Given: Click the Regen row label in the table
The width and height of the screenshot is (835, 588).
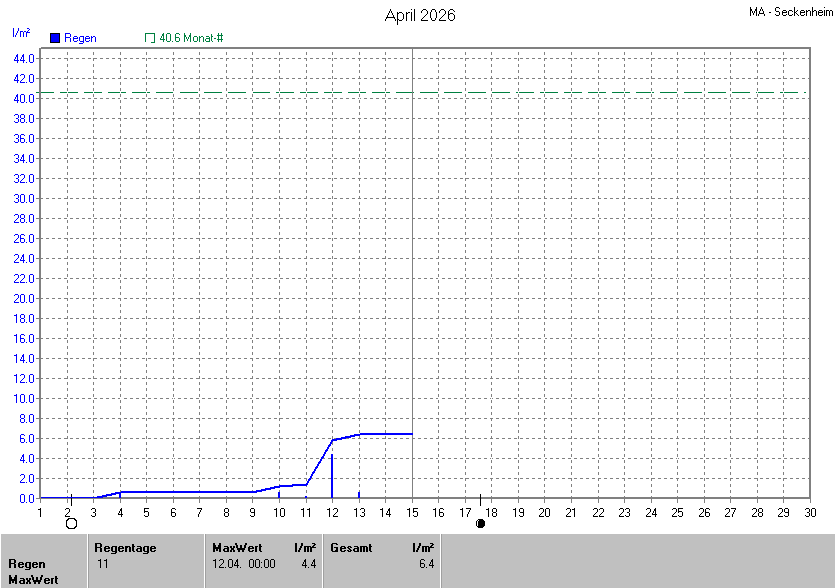Looking at the screenshot, I should click(27, 564).
